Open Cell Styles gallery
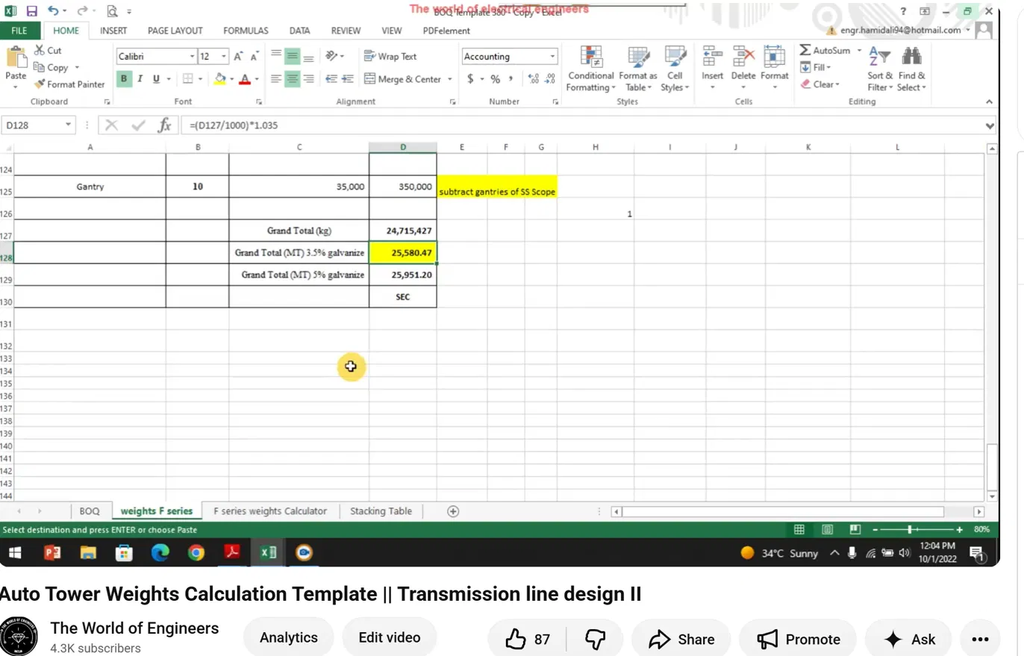The image size is (1024, 656). pos(675,69)
